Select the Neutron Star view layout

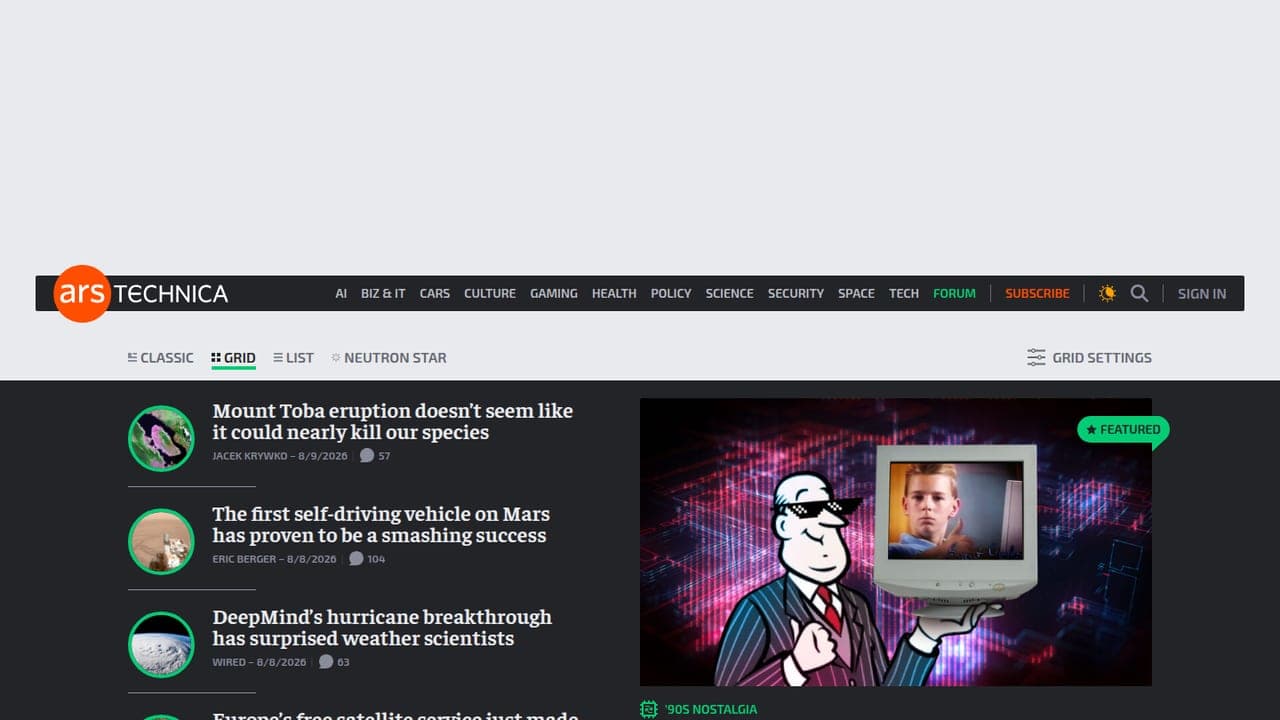(389, 357)
